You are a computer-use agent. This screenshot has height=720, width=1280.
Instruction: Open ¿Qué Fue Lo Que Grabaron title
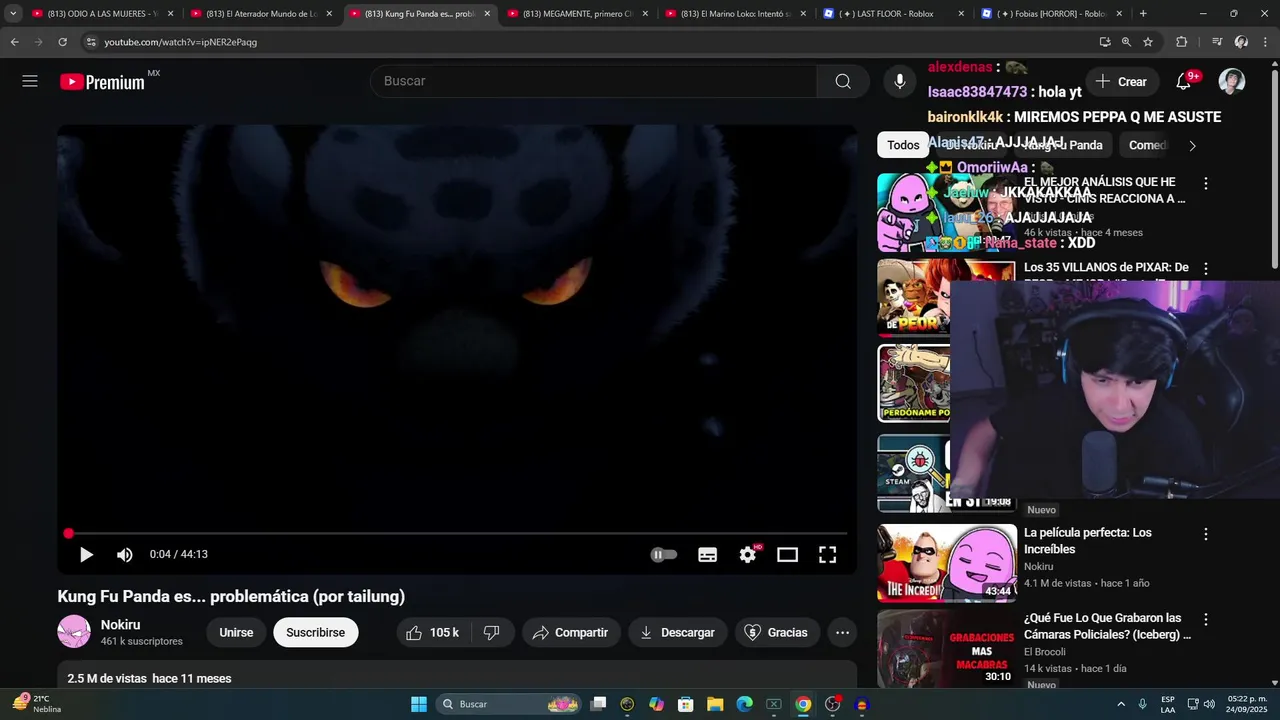pos(1107,626)
